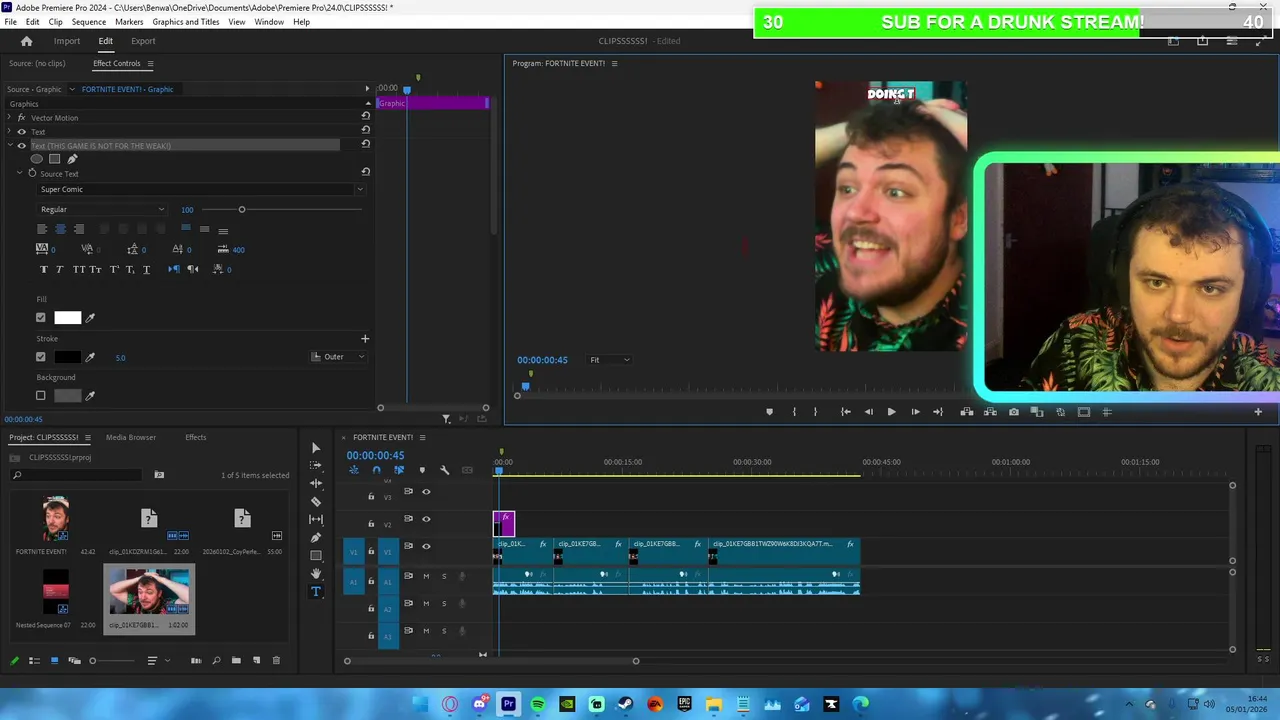Reset Vector Motion effect
The image size is (1280, 720).
365,116
